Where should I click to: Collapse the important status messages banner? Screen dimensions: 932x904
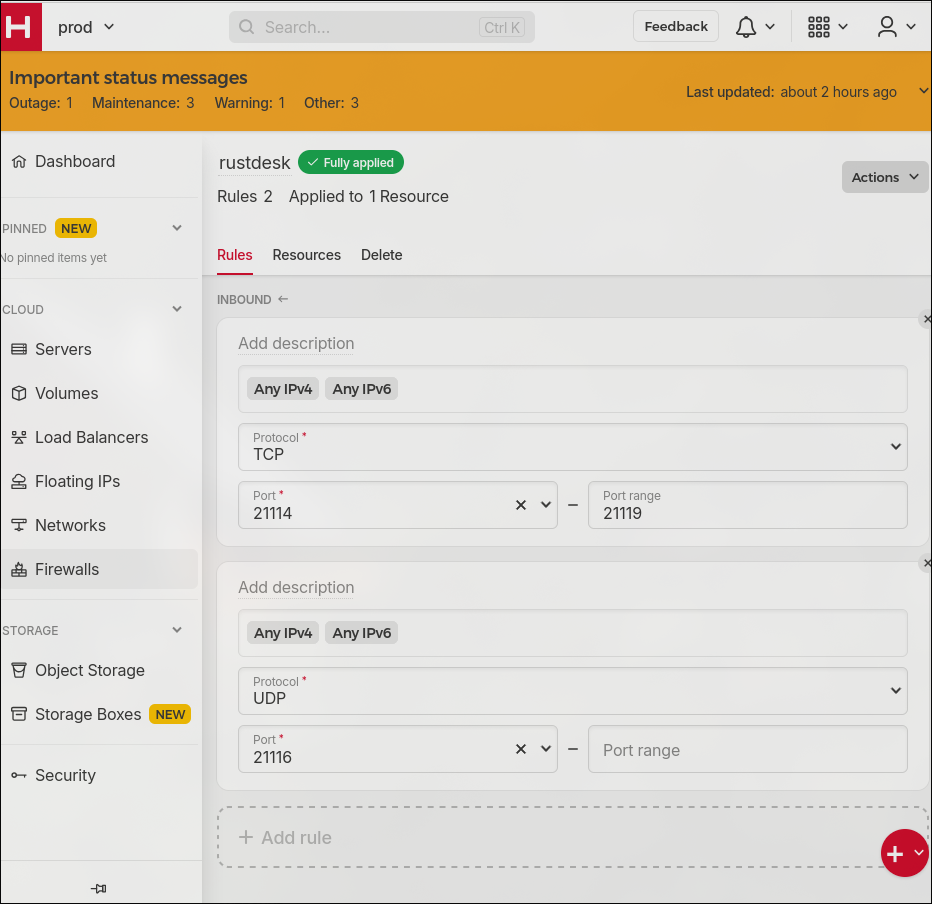click(x=922, y=91)
